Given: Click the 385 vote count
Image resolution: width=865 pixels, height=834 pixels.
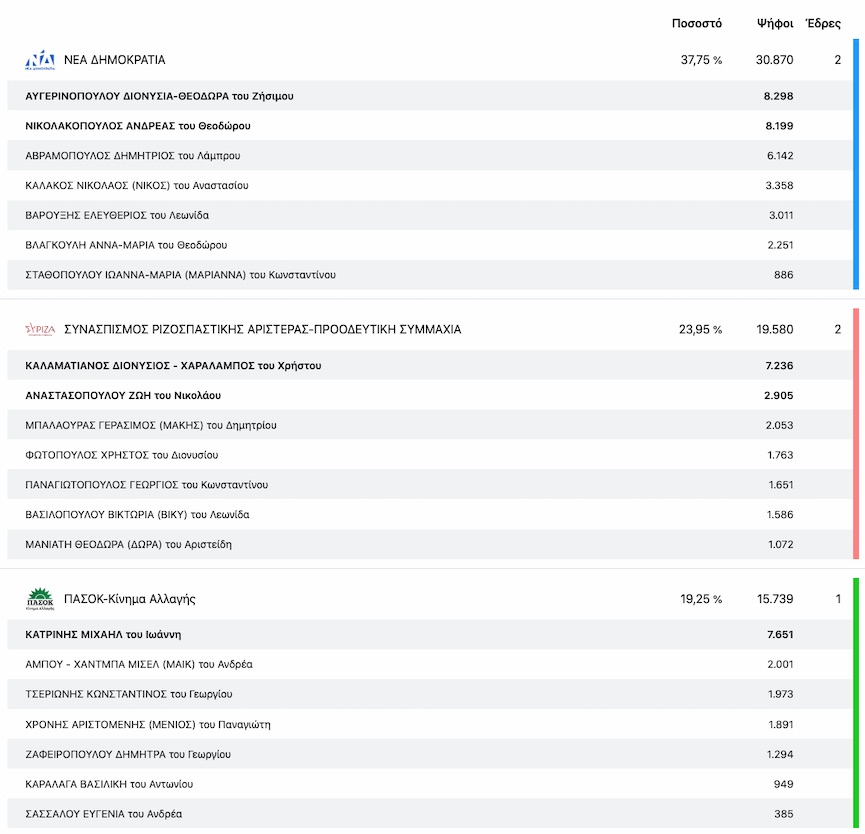Looking at the screenshot, I should click(783, 814).
